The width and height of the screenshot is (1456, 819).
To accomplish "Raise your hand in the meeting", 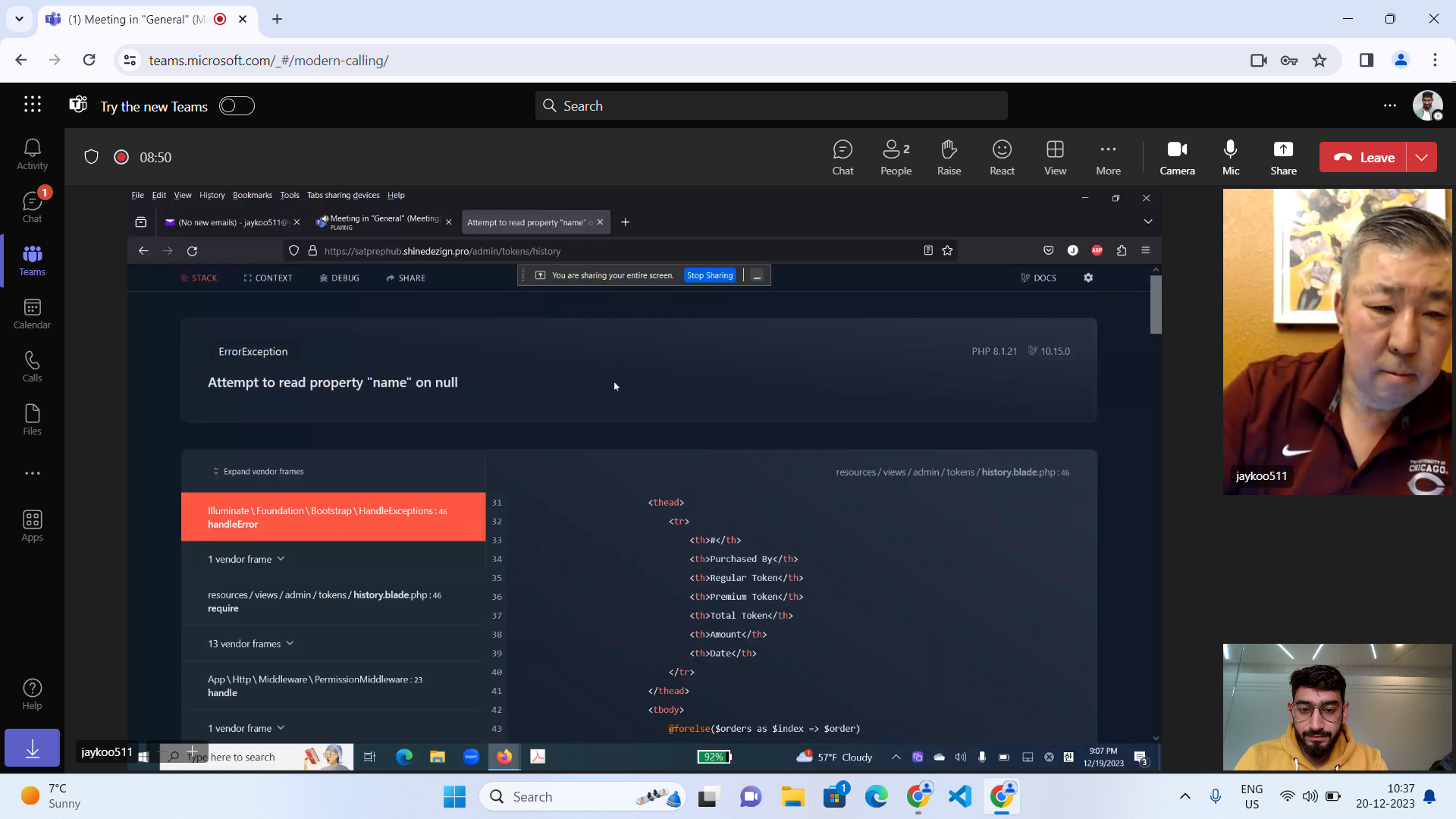I will coord(949,157).
